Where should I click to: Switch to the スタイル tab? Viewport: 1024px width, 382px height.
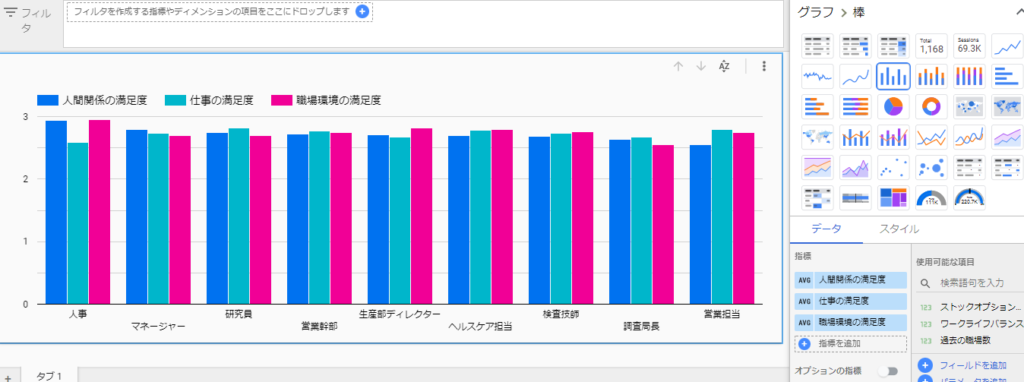coord(899,229)
